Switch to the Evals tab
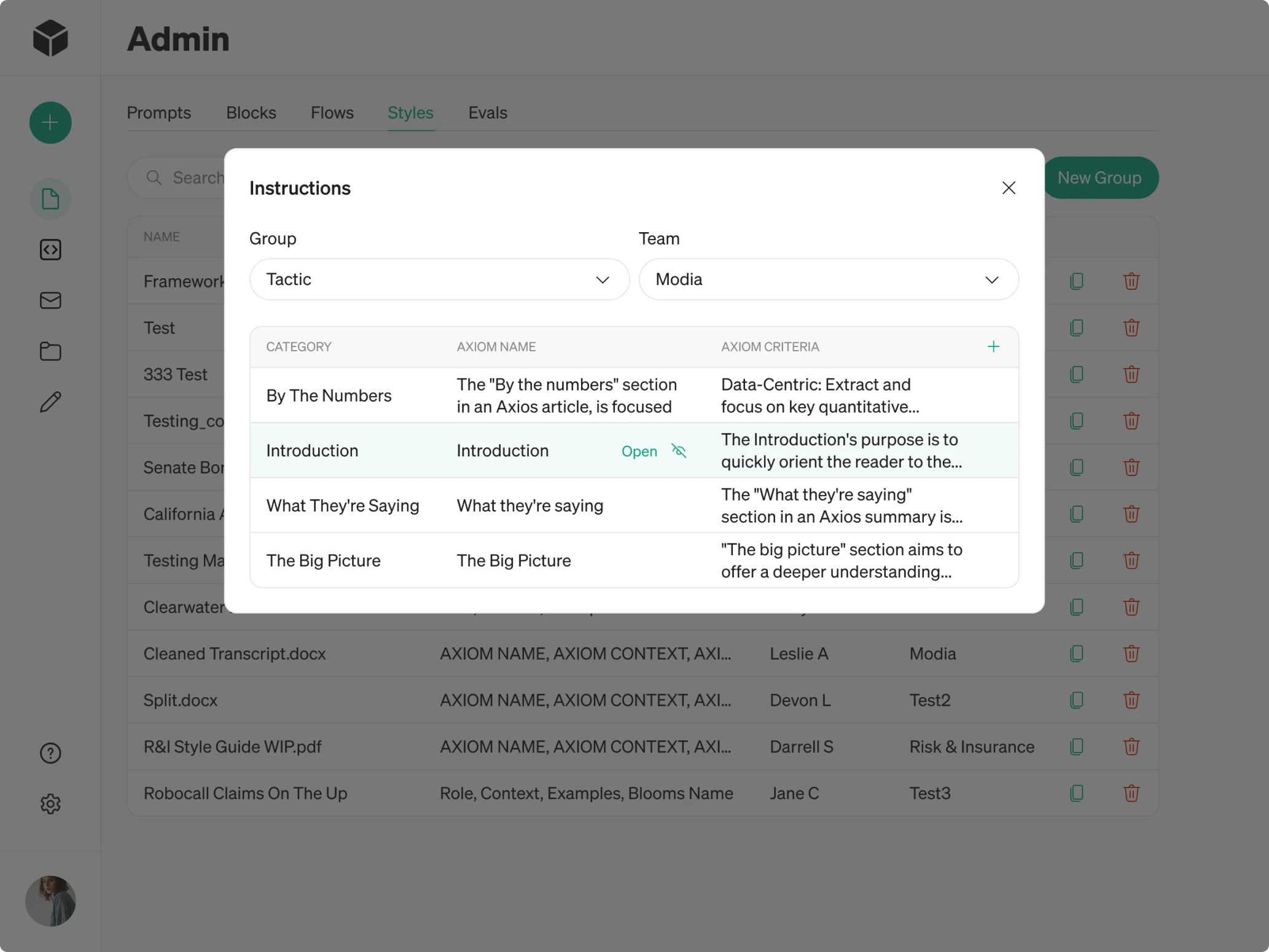 pos(488,113)
